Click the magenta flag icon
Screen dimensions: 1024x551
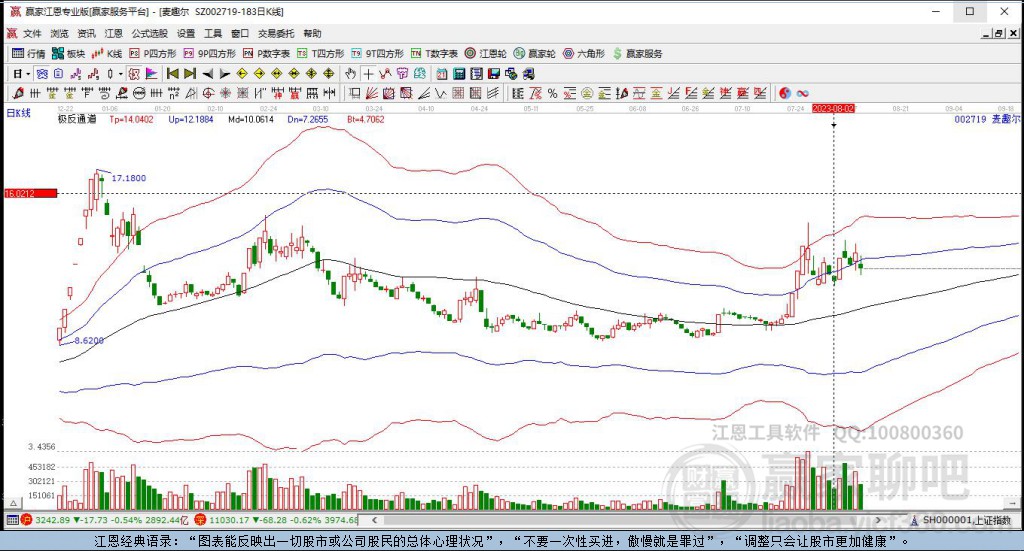pyautogui.click(x=152, y=74)
